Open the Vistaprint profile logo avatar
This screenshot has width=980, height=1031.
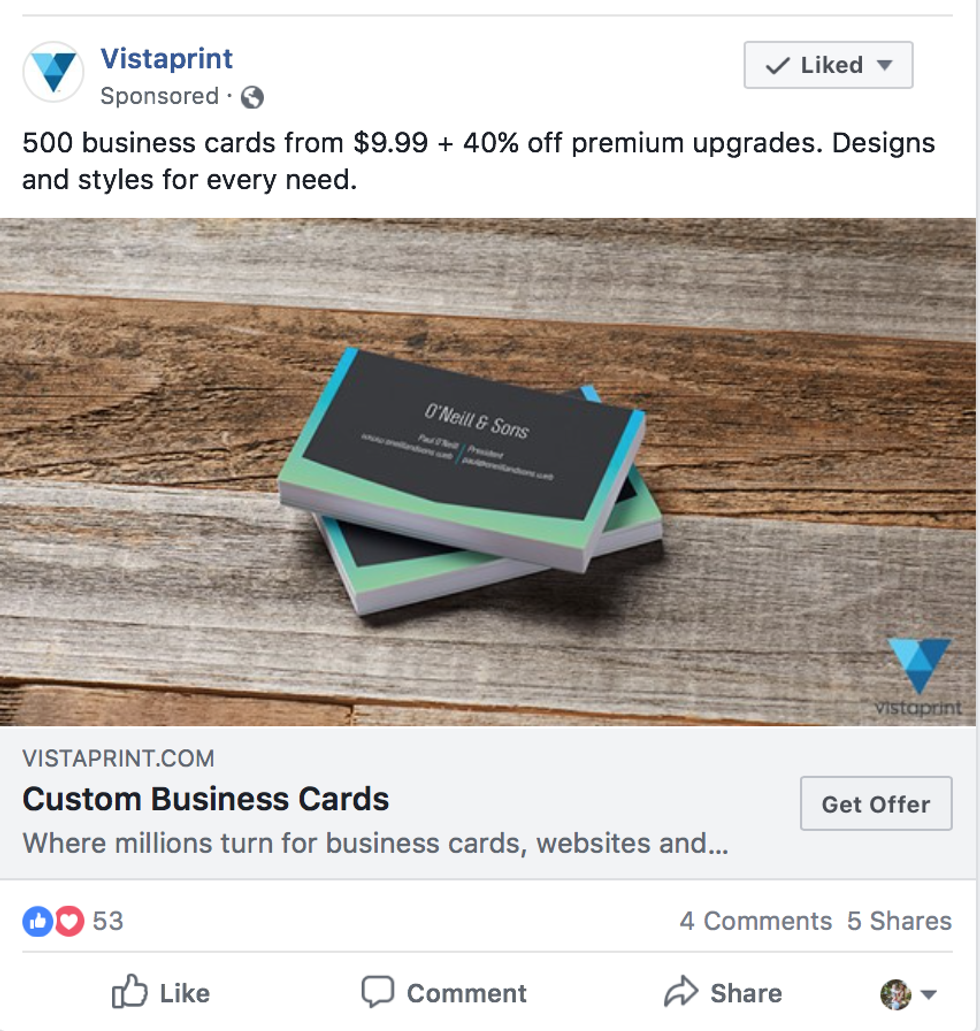click(x=53, y=72)
